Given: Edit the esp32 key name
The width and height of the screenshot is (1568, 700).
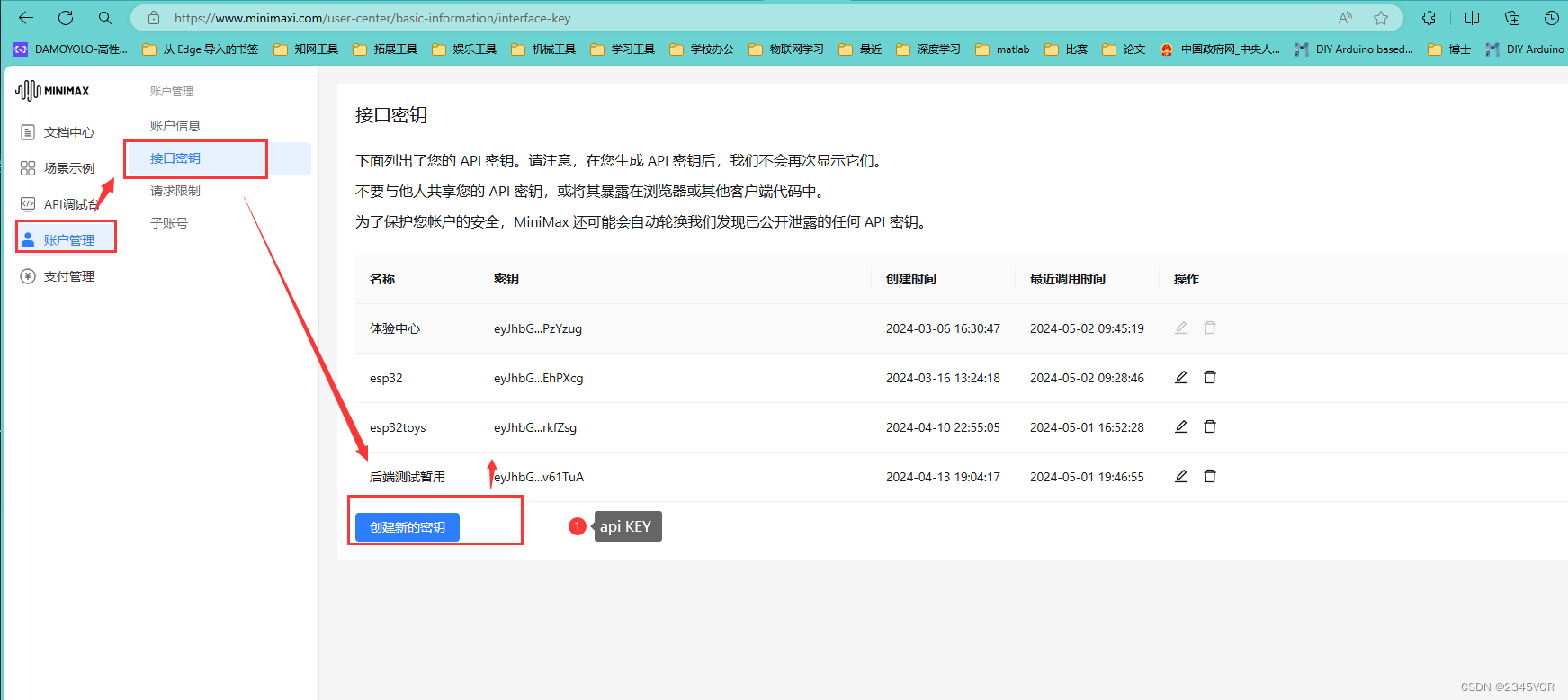Looking at the screenshot, I should tap(1181, 377).
